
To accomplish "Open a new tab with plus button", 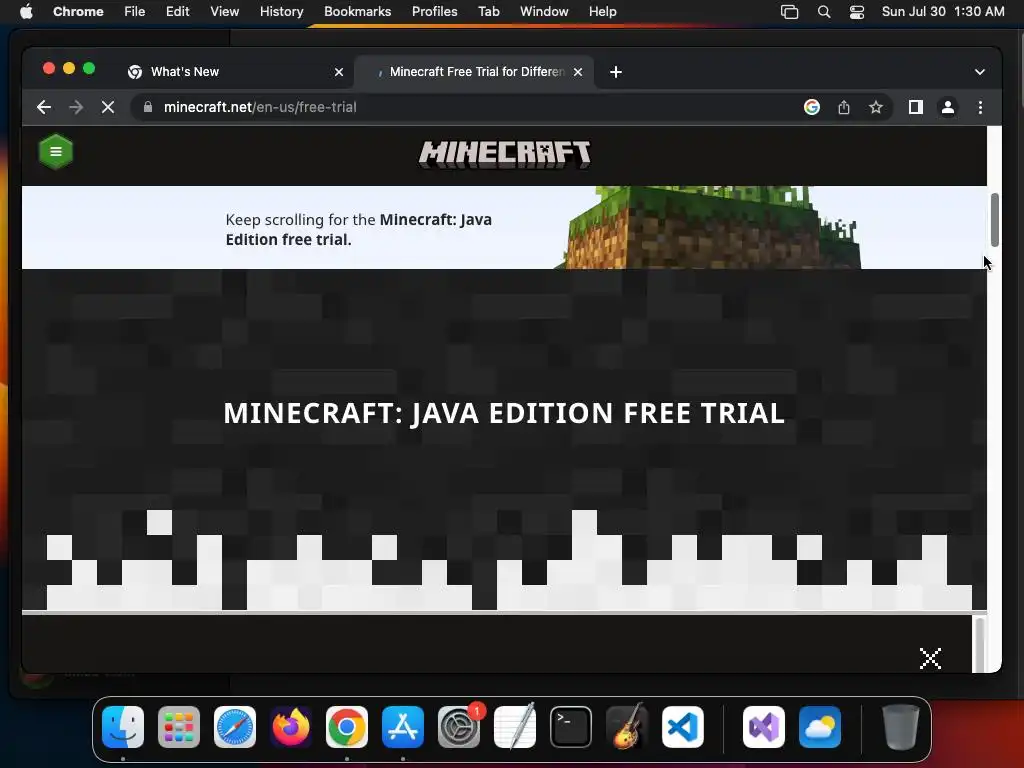I will 616,72.
